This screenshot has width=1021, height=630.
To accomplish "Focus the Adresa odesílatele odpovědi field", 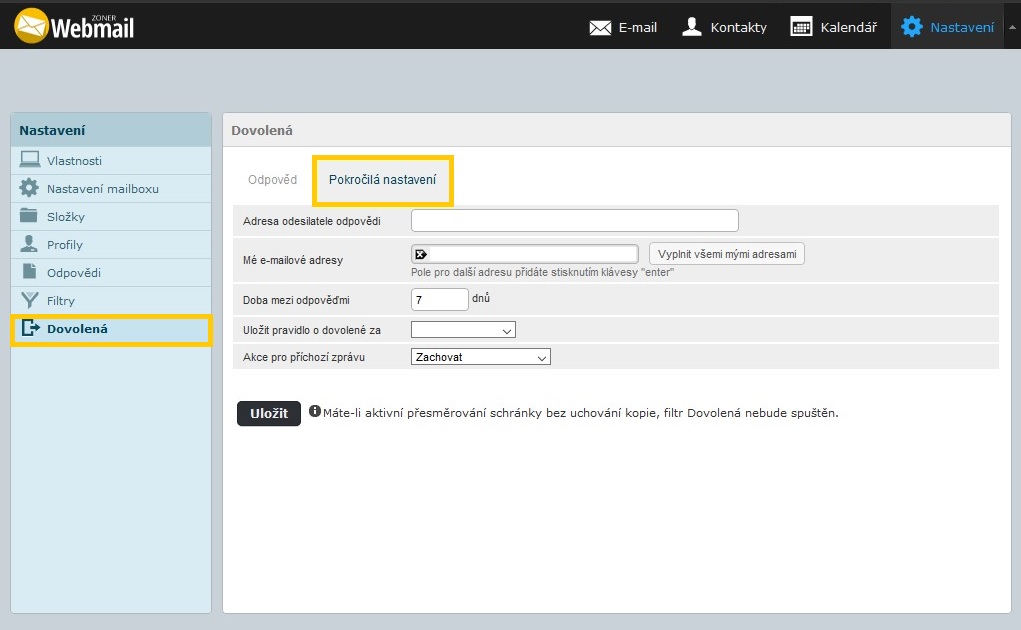I will tap(574, 220).
